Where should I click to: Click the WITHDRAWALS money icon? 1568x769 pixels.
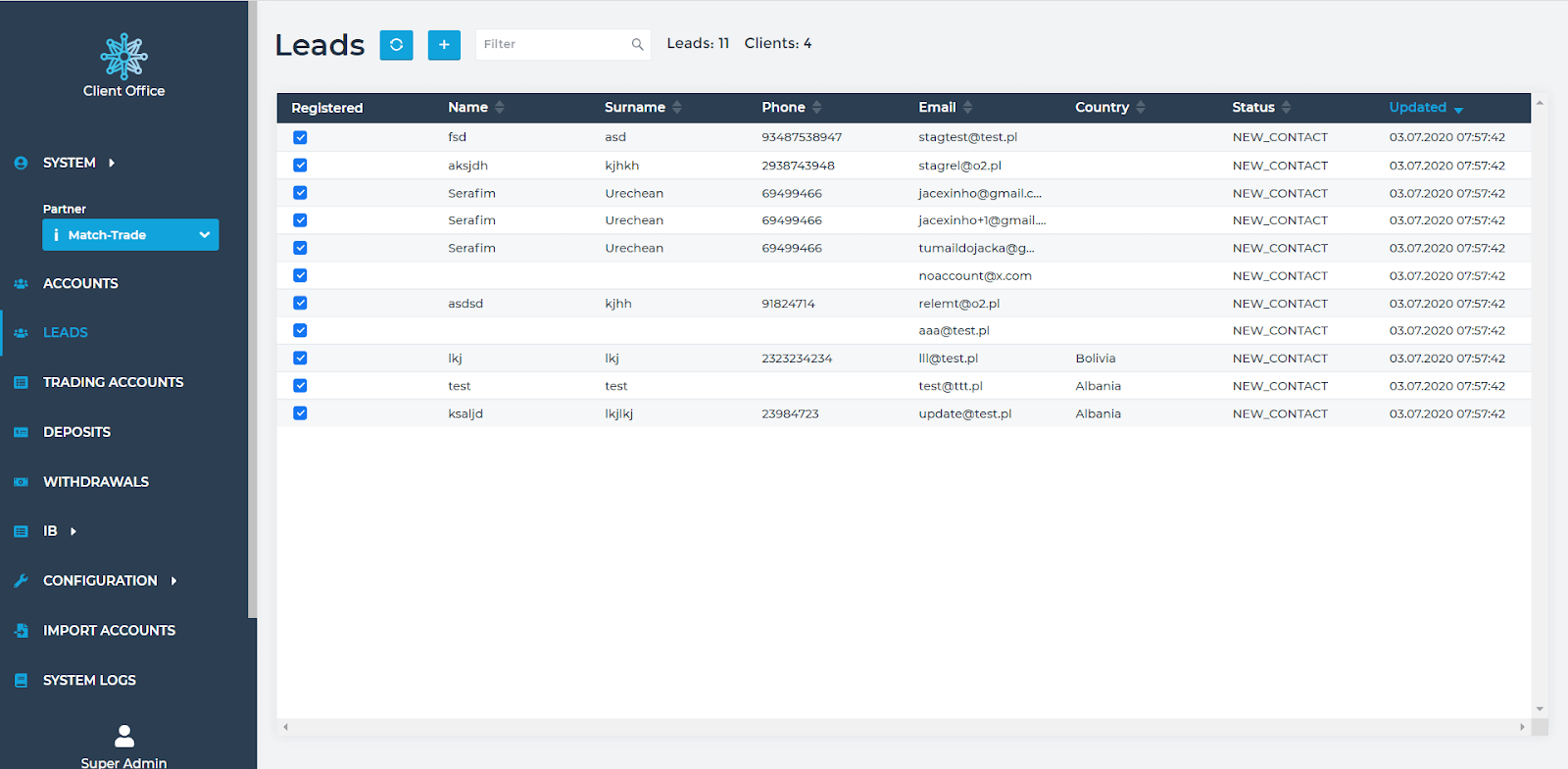[x=21, y=482]
